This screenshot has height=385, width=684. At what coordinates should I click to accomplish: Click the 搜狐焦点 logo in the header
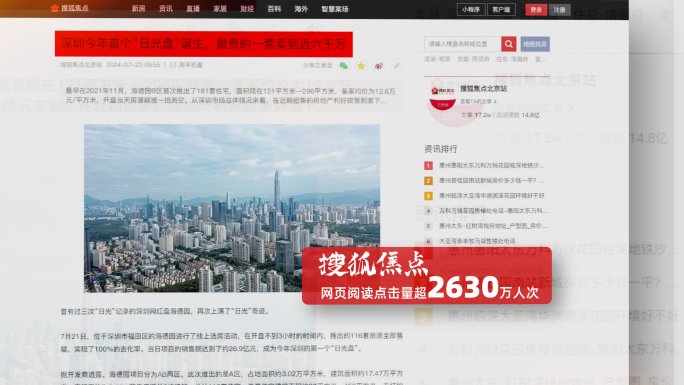tap(70, 8)
